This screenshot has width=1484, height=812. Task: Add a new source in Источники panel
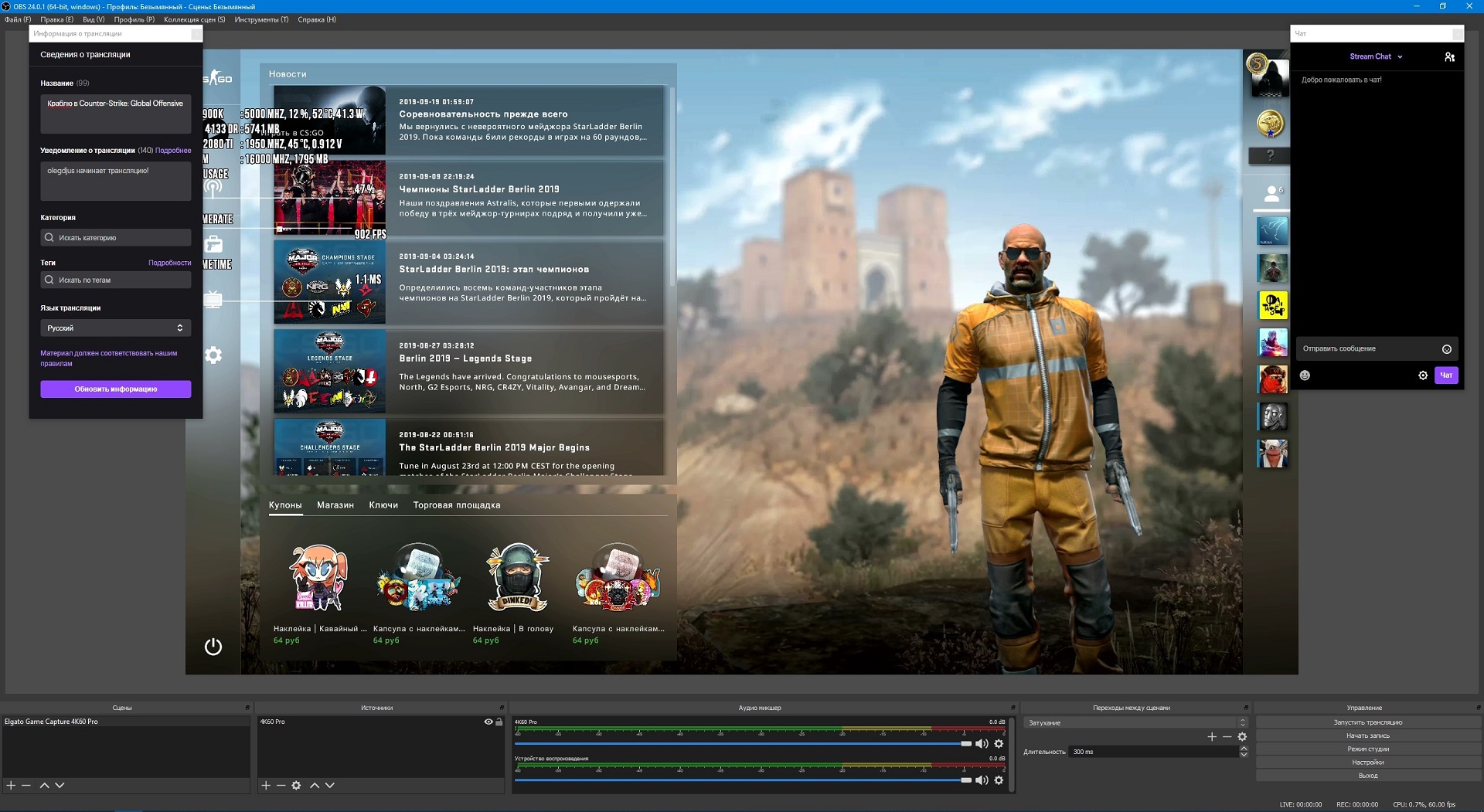tap(266, 785)
